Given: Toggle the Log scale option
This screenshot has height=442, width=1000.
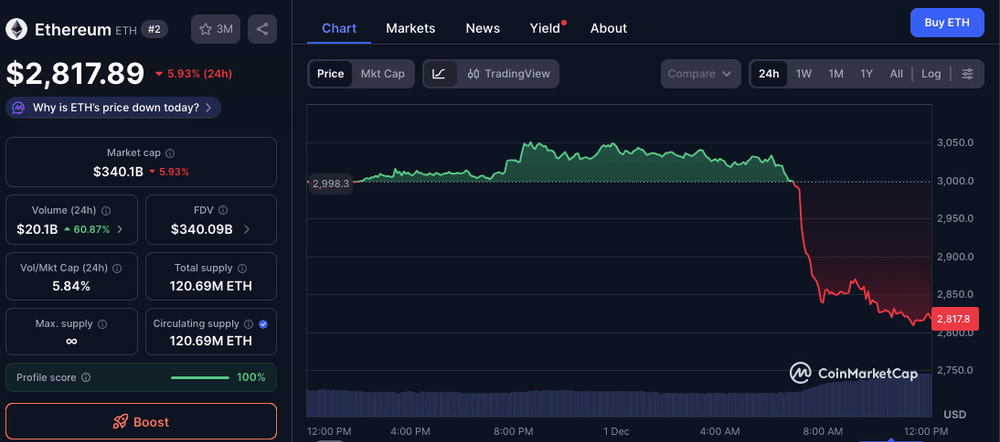Looking at the screenshot, I should pos(931,74).
